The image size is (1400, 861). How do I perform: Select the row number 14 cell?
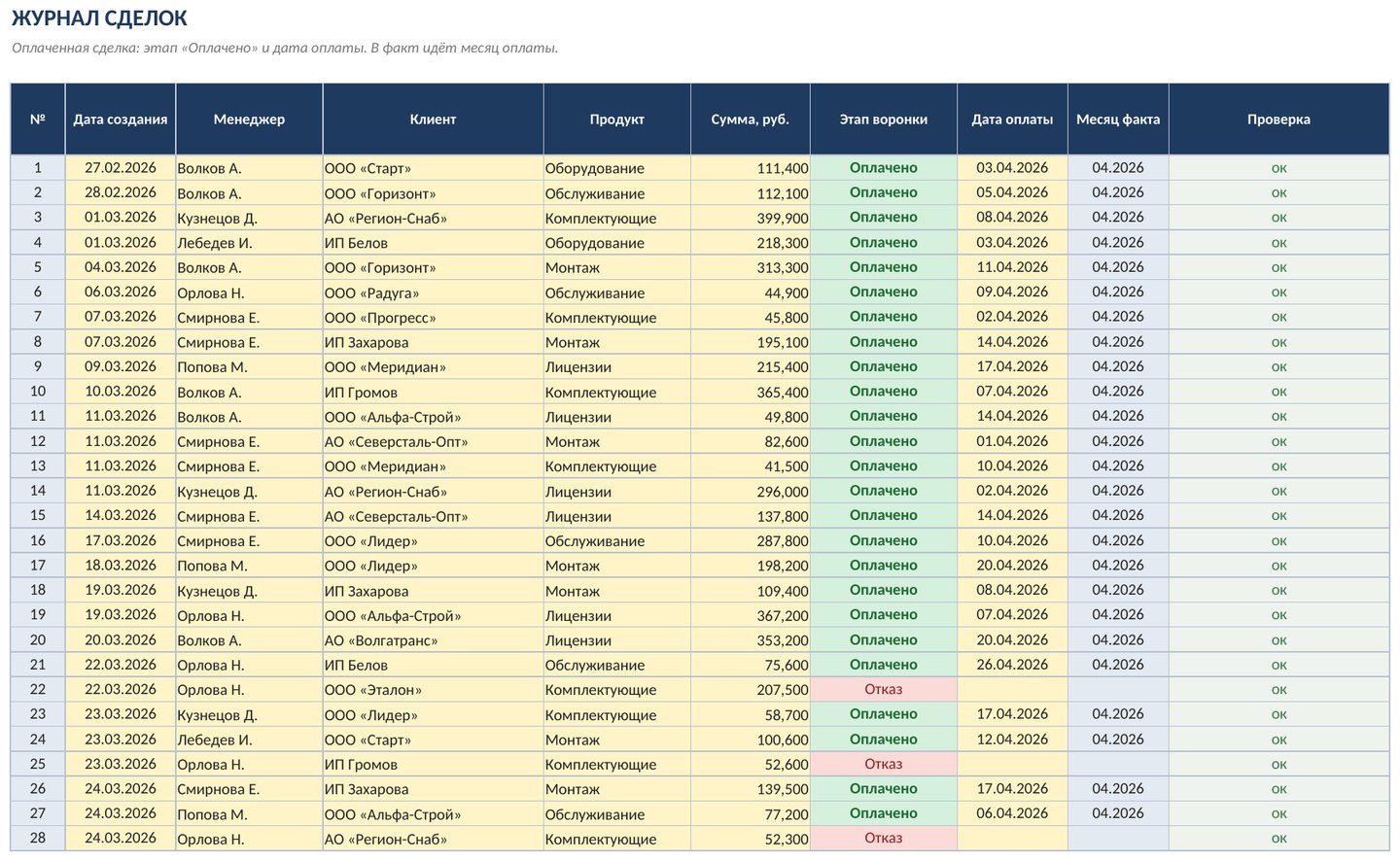coord(38,491)
